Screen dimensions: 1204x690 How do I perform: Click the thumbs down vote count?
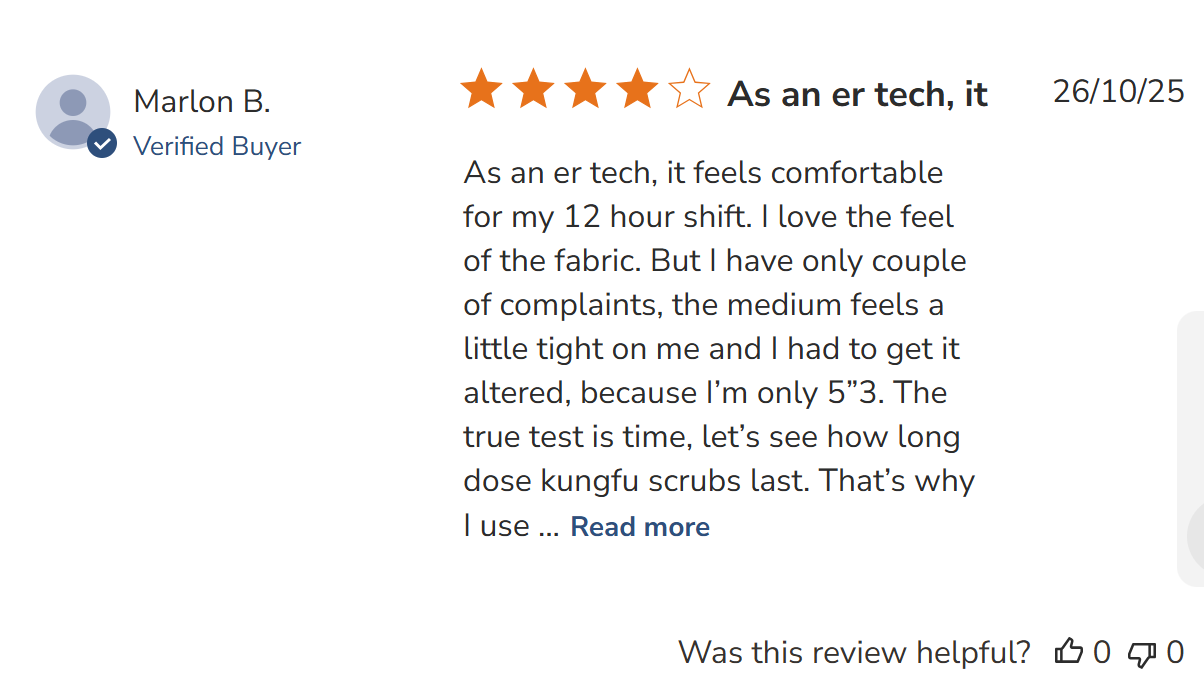click(x=1175, y=653)
